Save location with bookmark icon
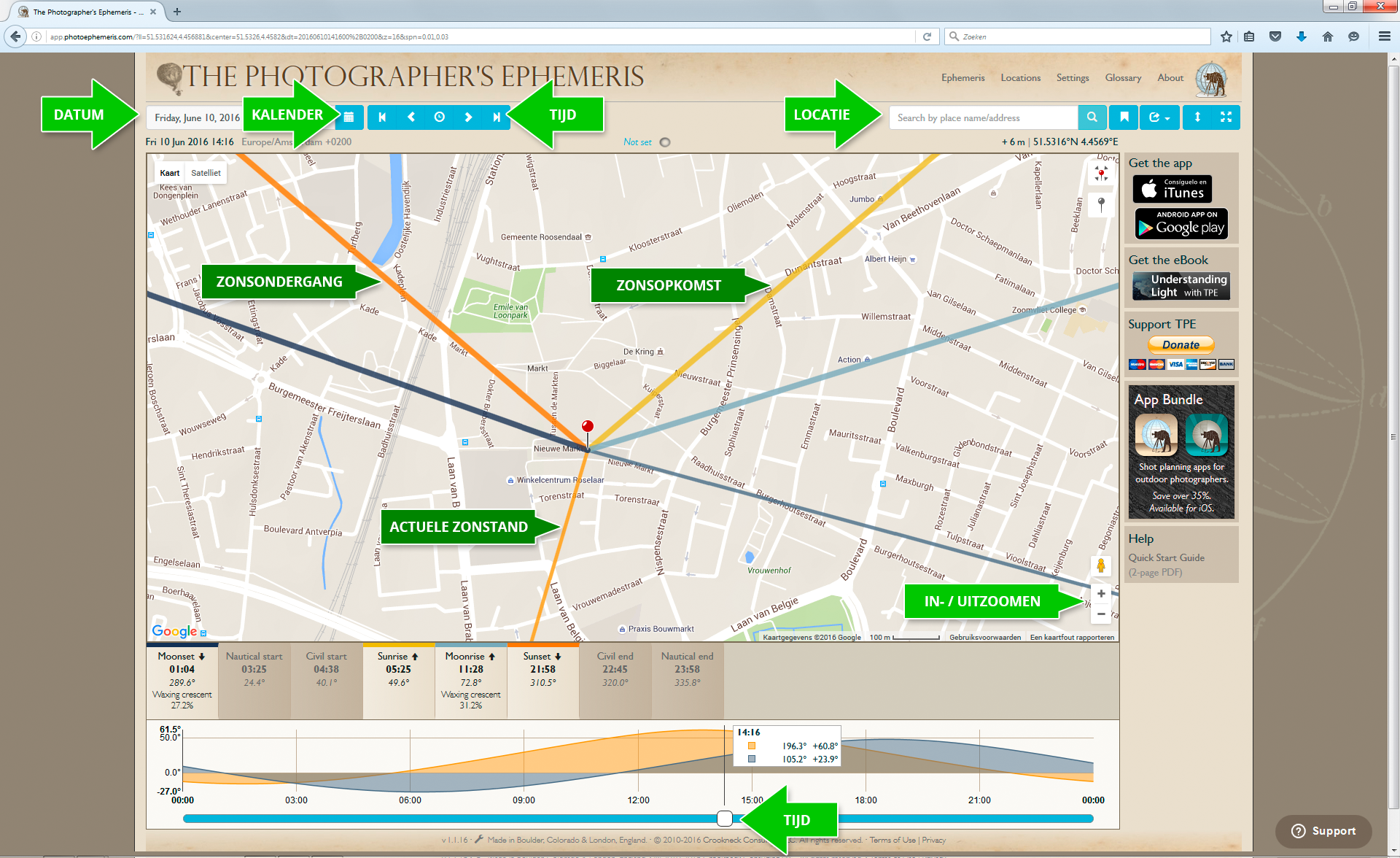This screenshot has height=858, width=1400. [x=1124, y=117]
